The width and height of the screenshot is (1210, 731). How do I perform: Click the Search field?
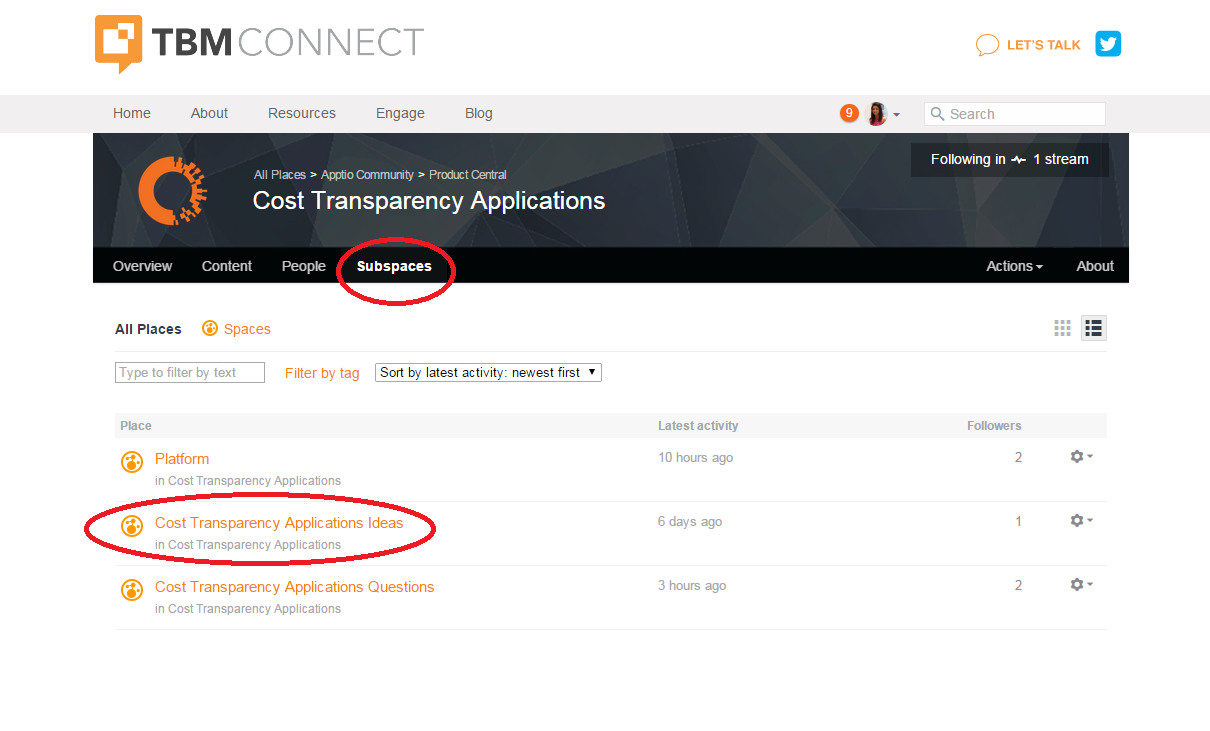1014,114
